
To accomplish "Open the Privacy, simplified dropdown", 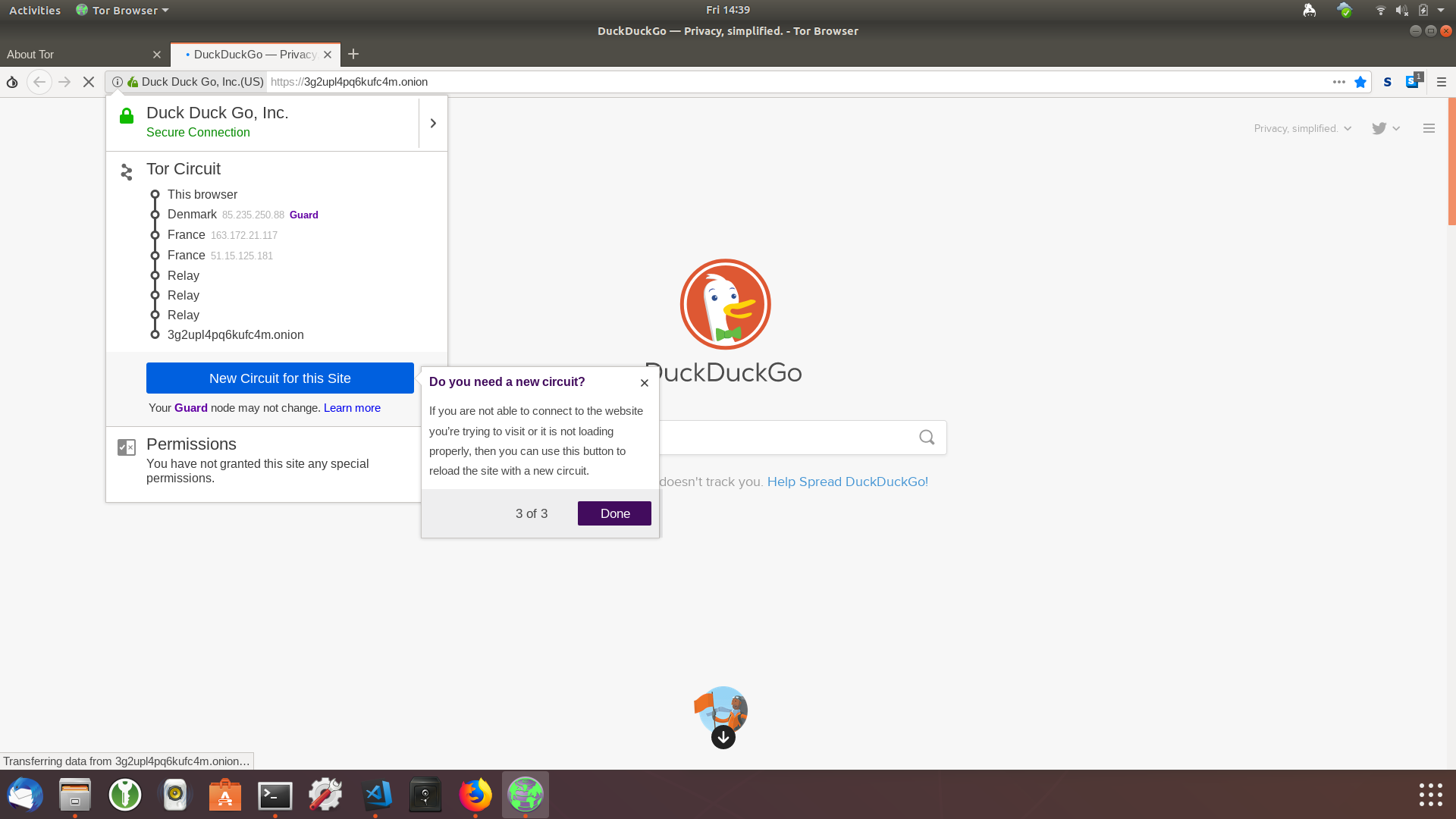I will [x=1302, y=128].
